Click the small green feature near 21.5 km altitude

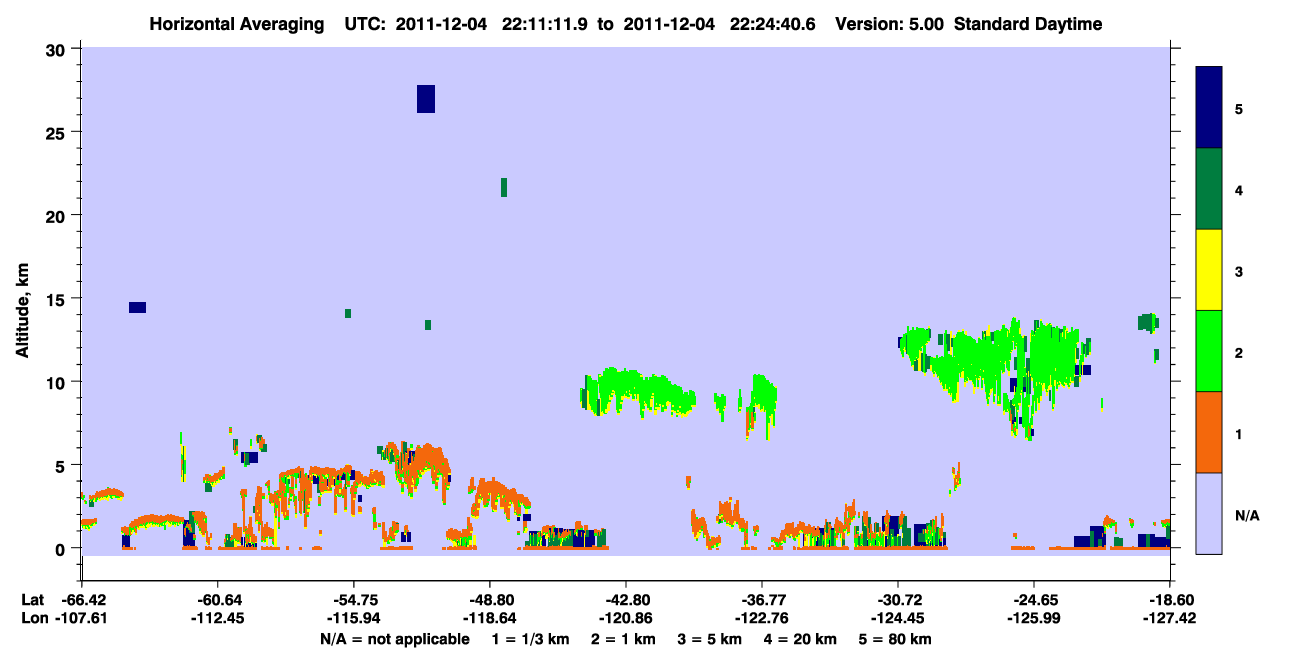[x=504, y=187]
